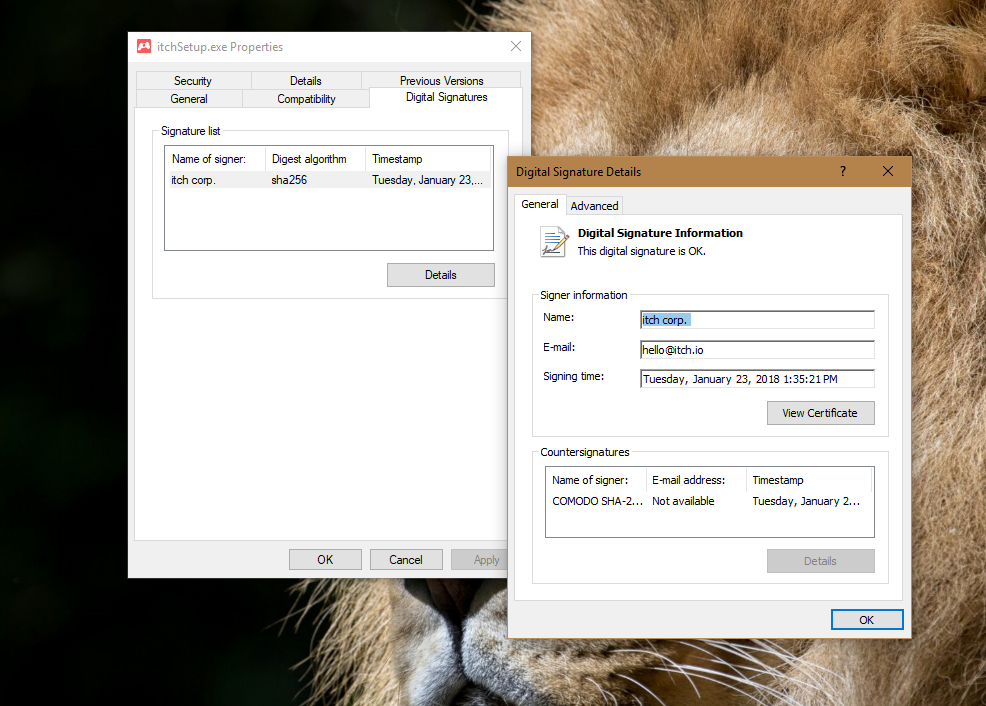The width and height of the screenshot is (986, 706).
Task: Close the Digital Signature Details dialog
Action: [x=888, y=171]
